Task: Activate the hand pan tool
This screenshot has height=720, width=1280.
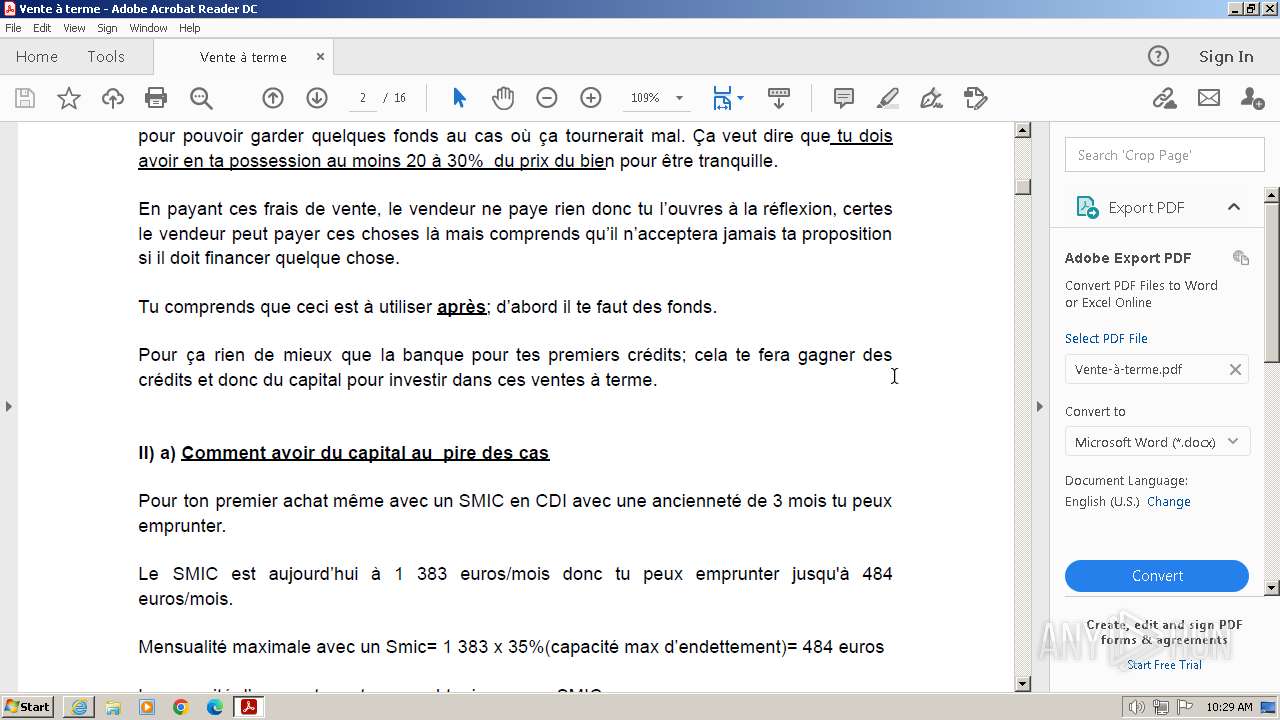Action: tap(503, 98)
